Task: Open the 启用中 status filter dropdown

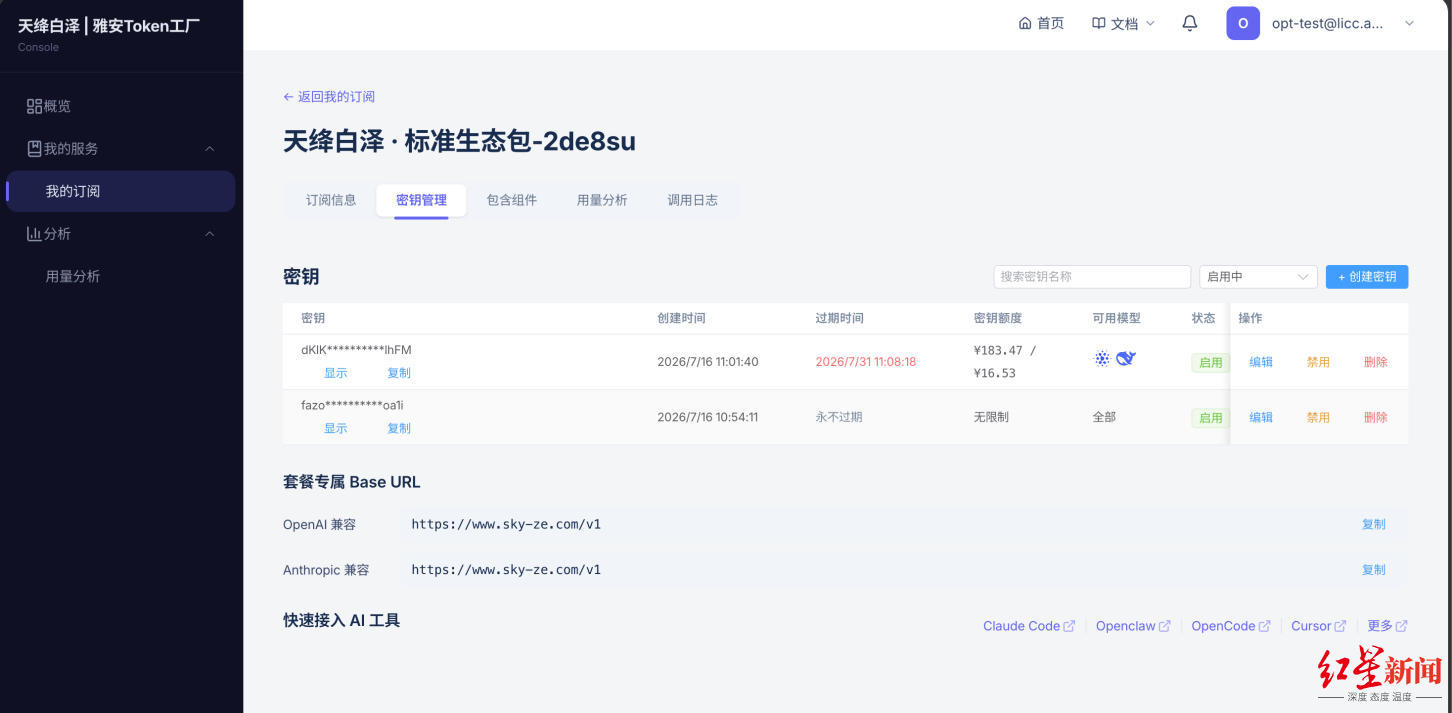Action: pyautogui.click(x=1258, y=277)
